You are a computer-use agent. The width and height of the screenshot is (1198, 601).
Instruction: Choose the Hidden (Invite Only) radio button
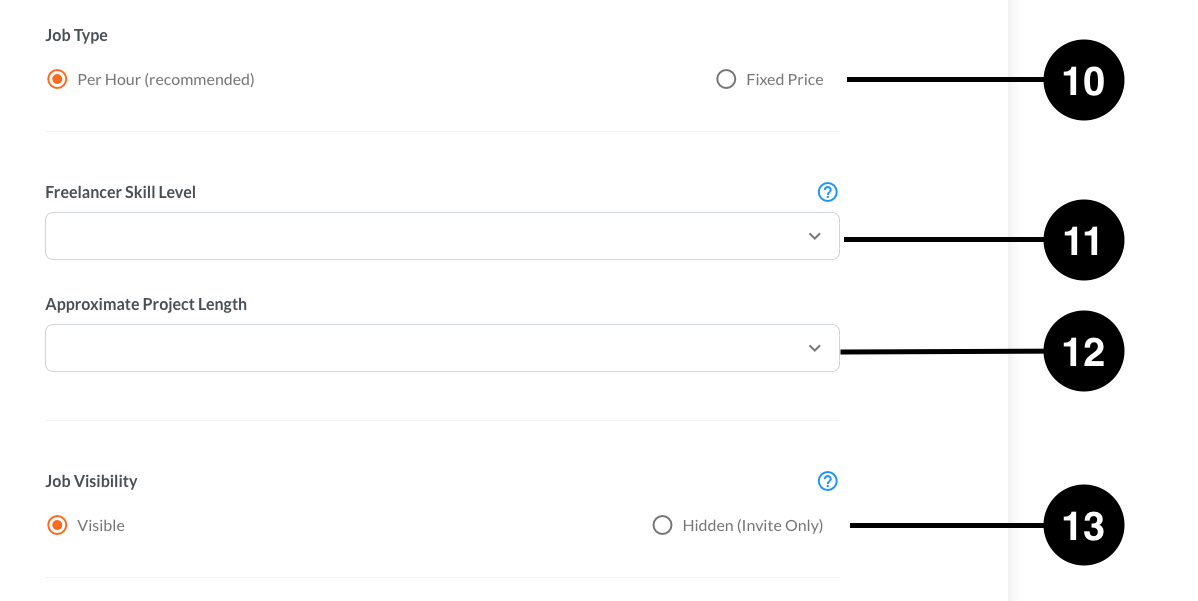(662, 525)
